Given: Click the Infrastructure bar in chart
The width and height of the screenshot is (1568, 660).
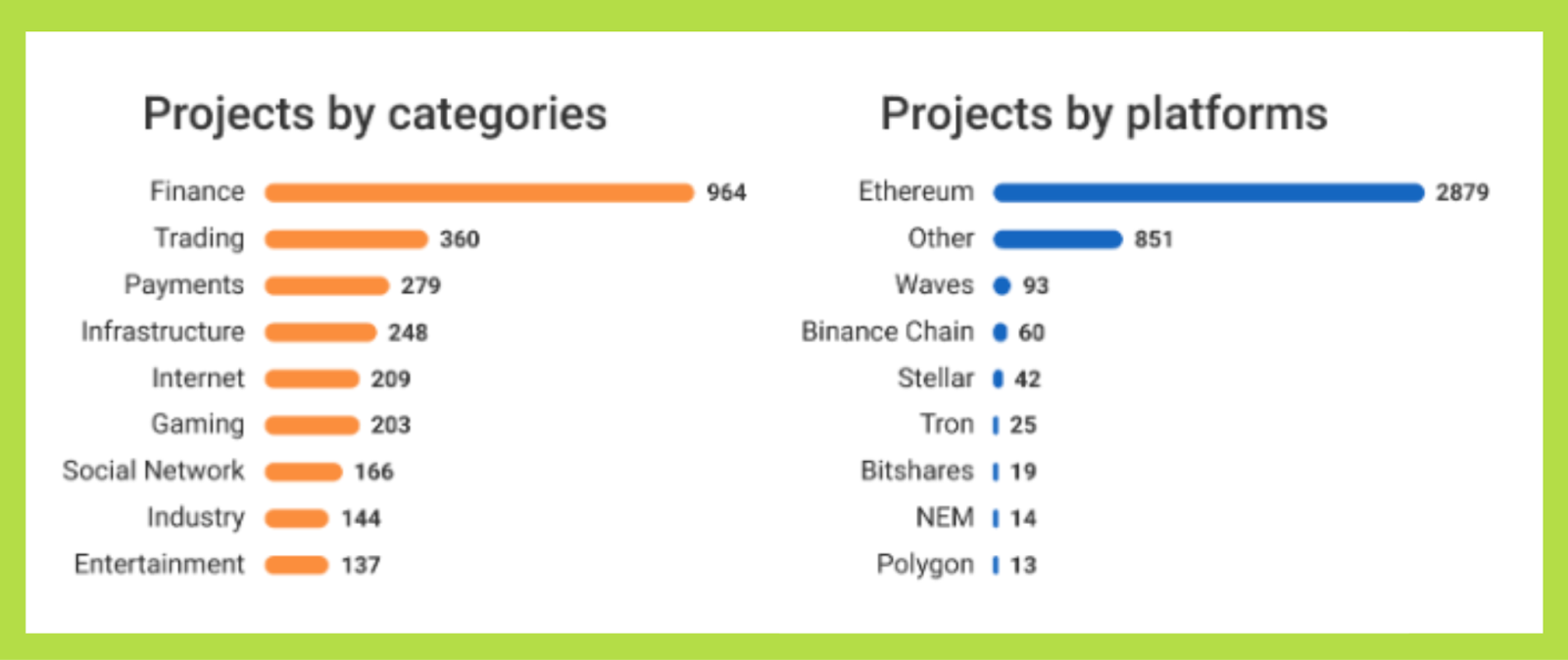Looking at the screenshot, I should click(x=320, y=332).
